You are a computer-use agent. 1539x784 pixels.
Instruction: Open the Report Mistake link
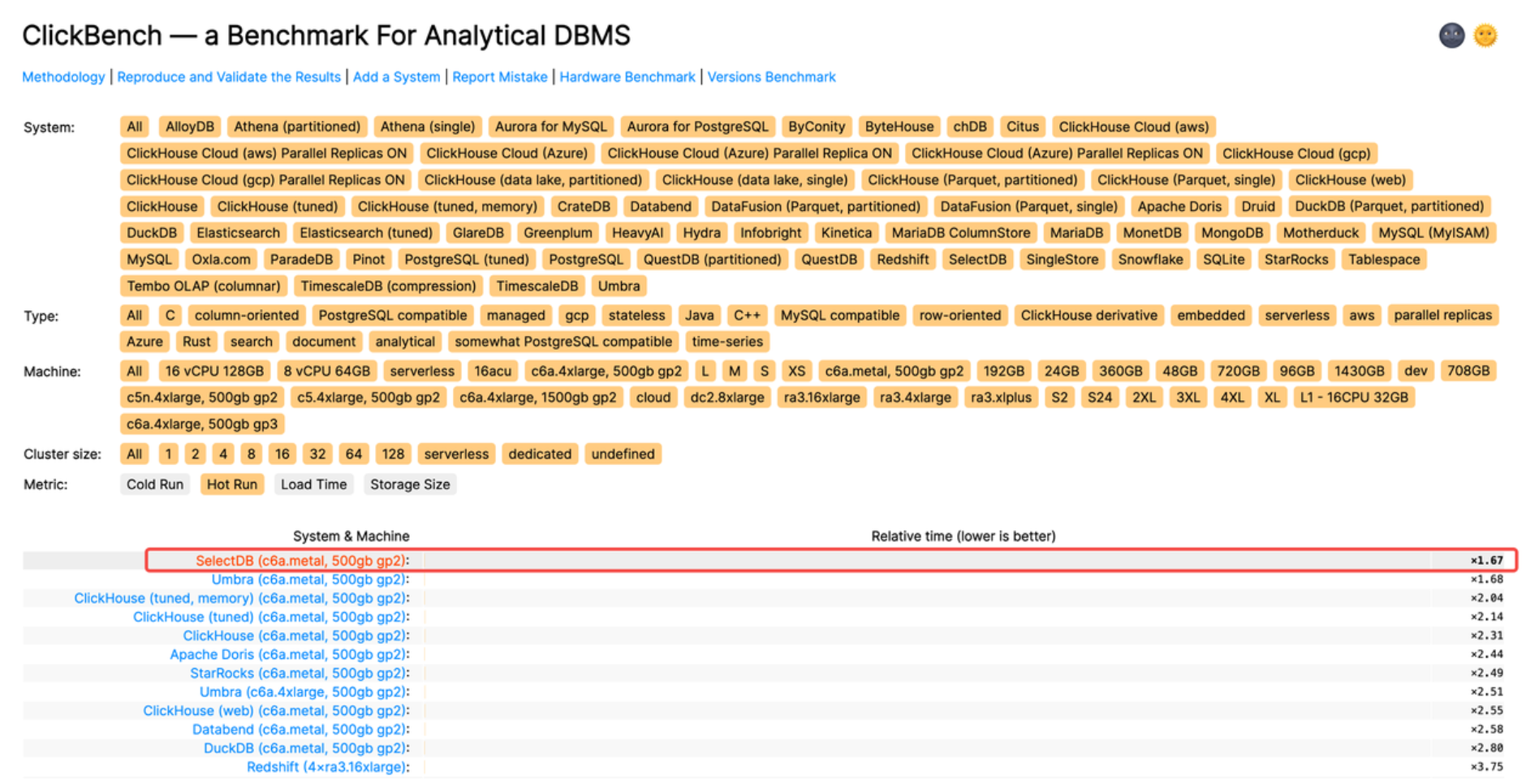point(500,77)
